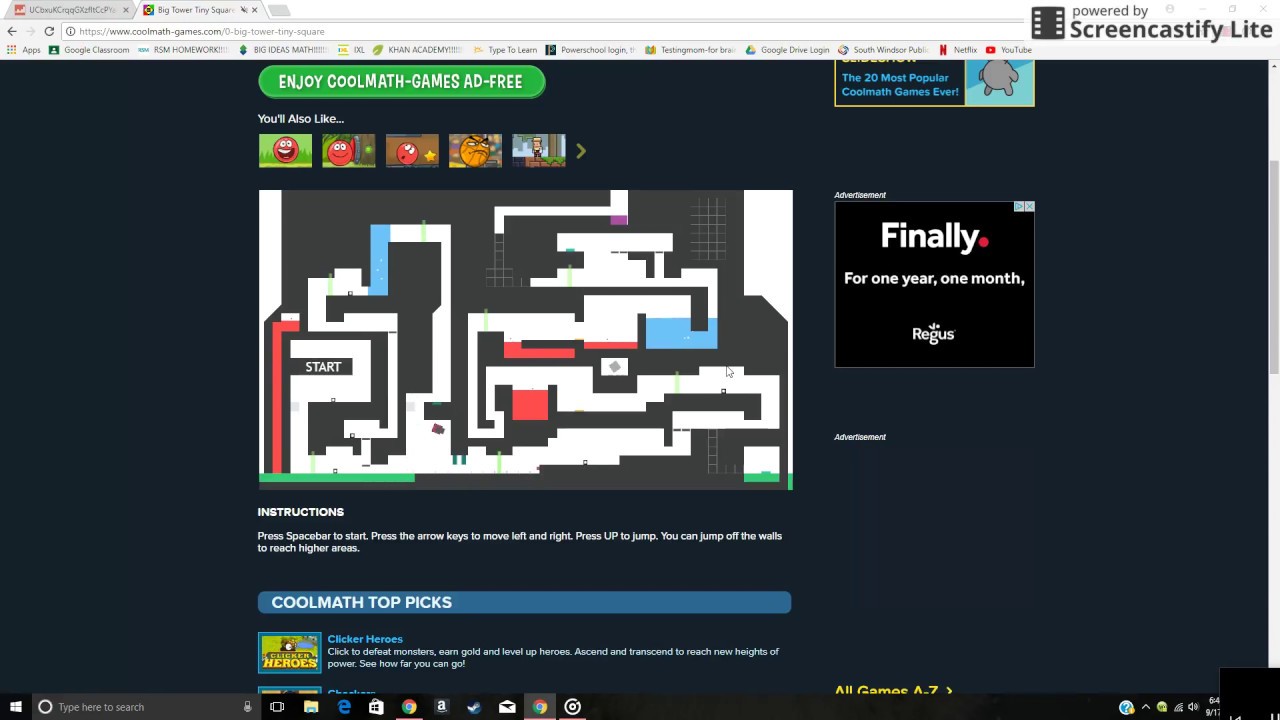Click the page vertical scrollbar thumb
1280x720 pixels.
(x=1274, y=266)
